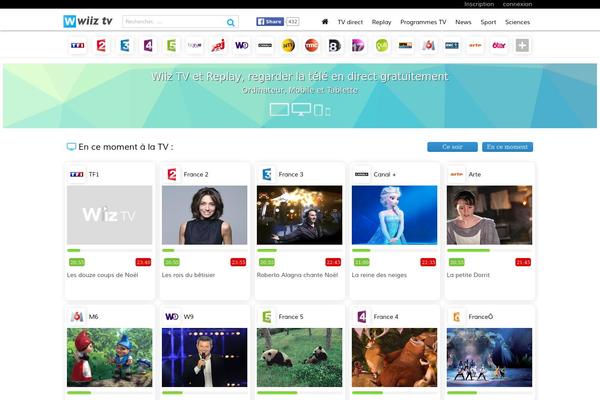Open the France 5 icon in the channel strip
The width and height of the screenshot is (600, 400).
click(171, 46)
